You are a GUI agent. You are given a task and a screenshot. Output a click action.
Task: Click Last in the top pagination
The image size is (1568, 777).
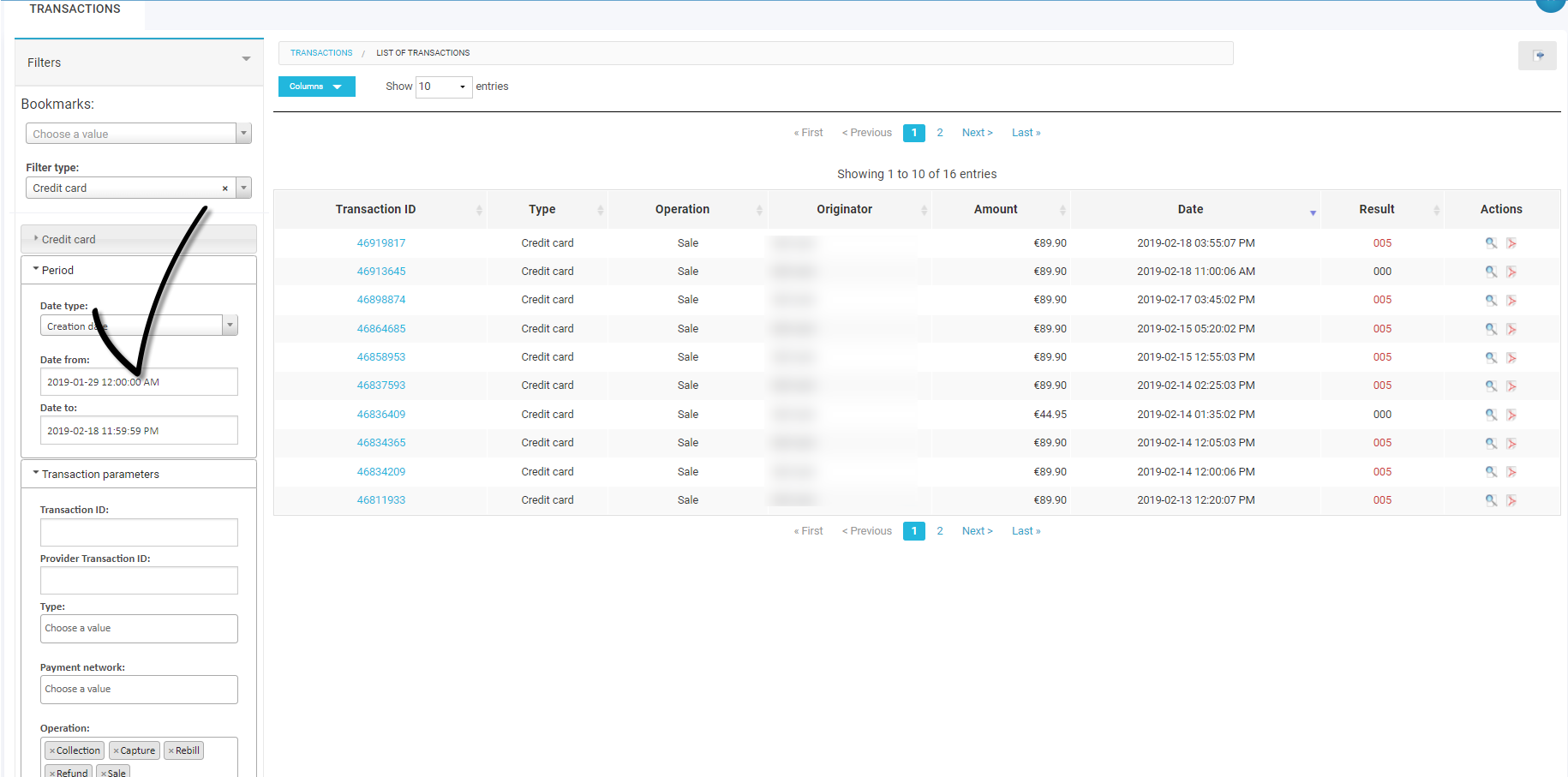1026,133
